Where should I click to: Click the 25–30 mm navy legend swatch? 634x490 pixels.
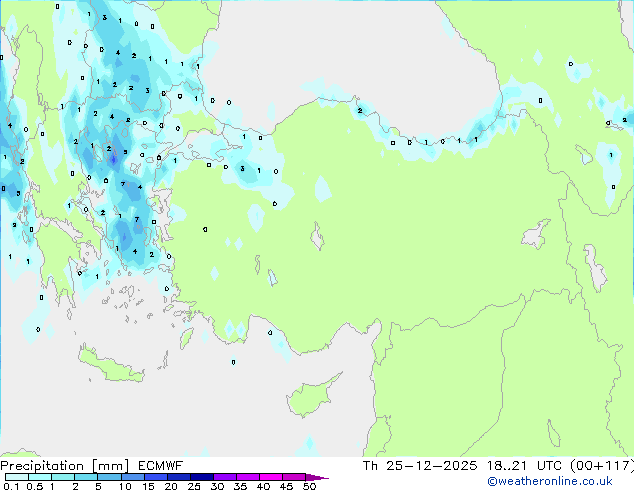click(201, 477)
